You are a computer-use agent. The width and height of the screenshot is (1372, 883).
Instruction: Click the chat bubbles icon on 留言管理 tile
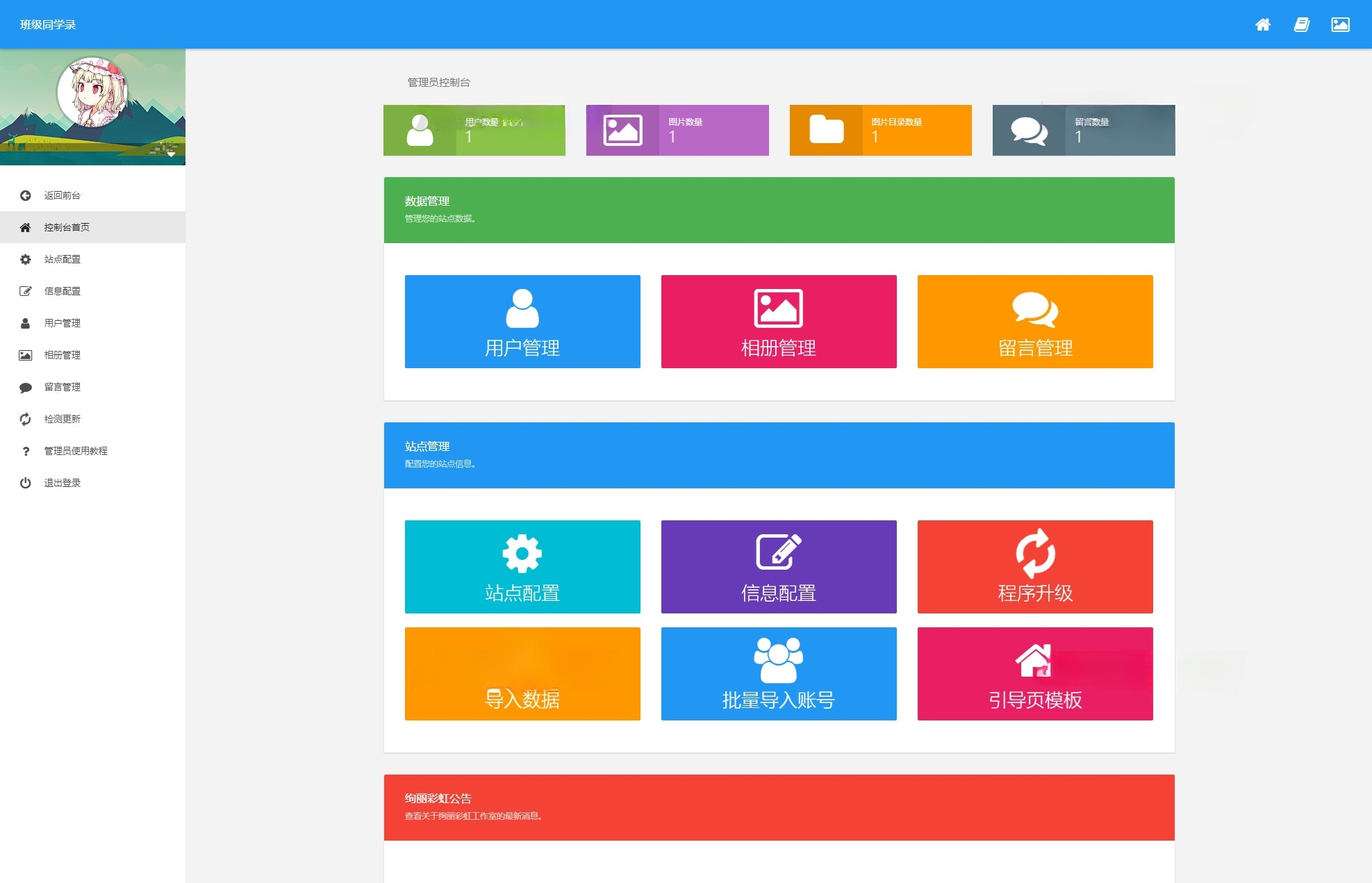1035,309
